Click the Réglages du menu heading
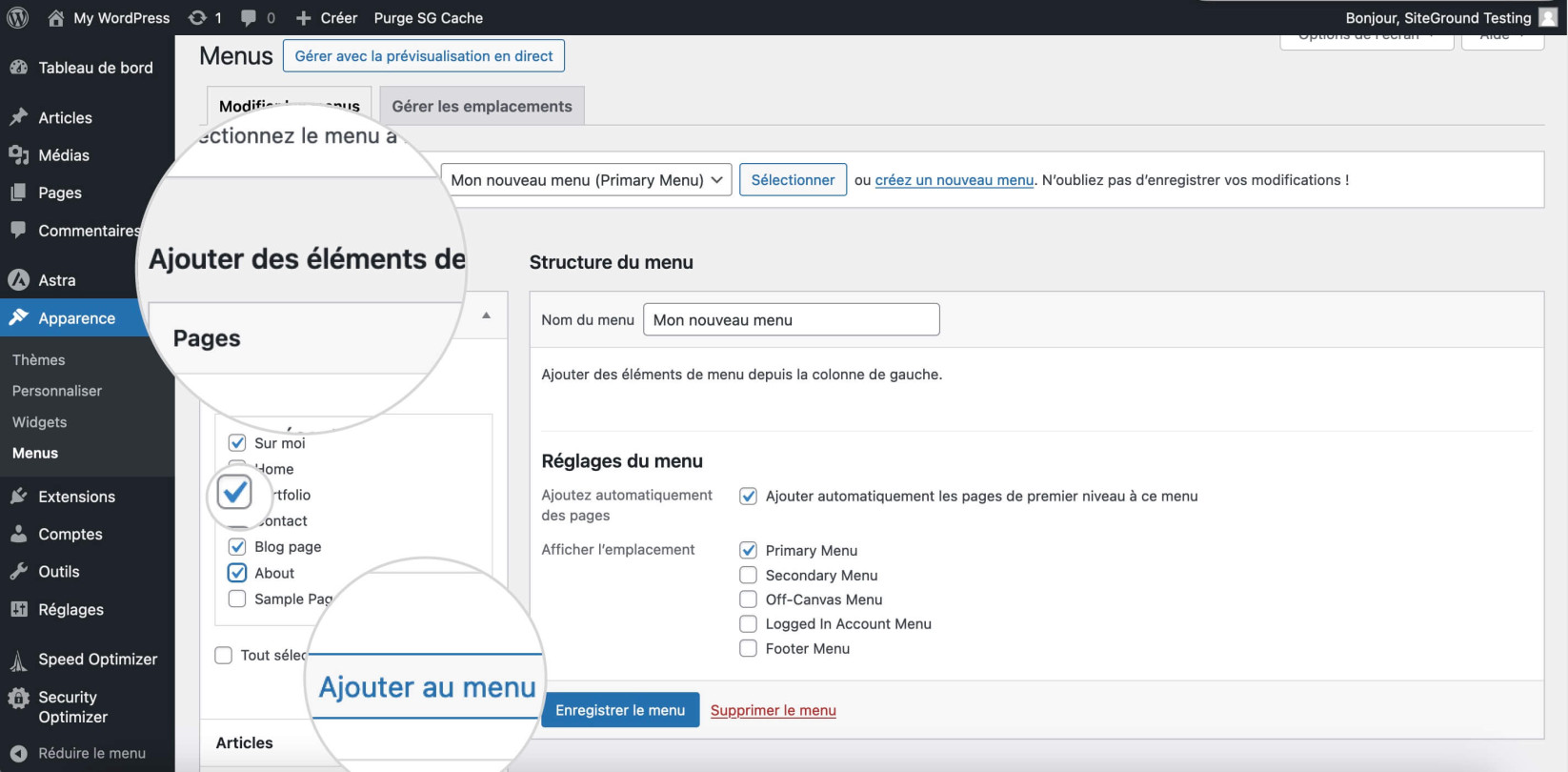Screen dimensions: 1568x772 point(622,461)
